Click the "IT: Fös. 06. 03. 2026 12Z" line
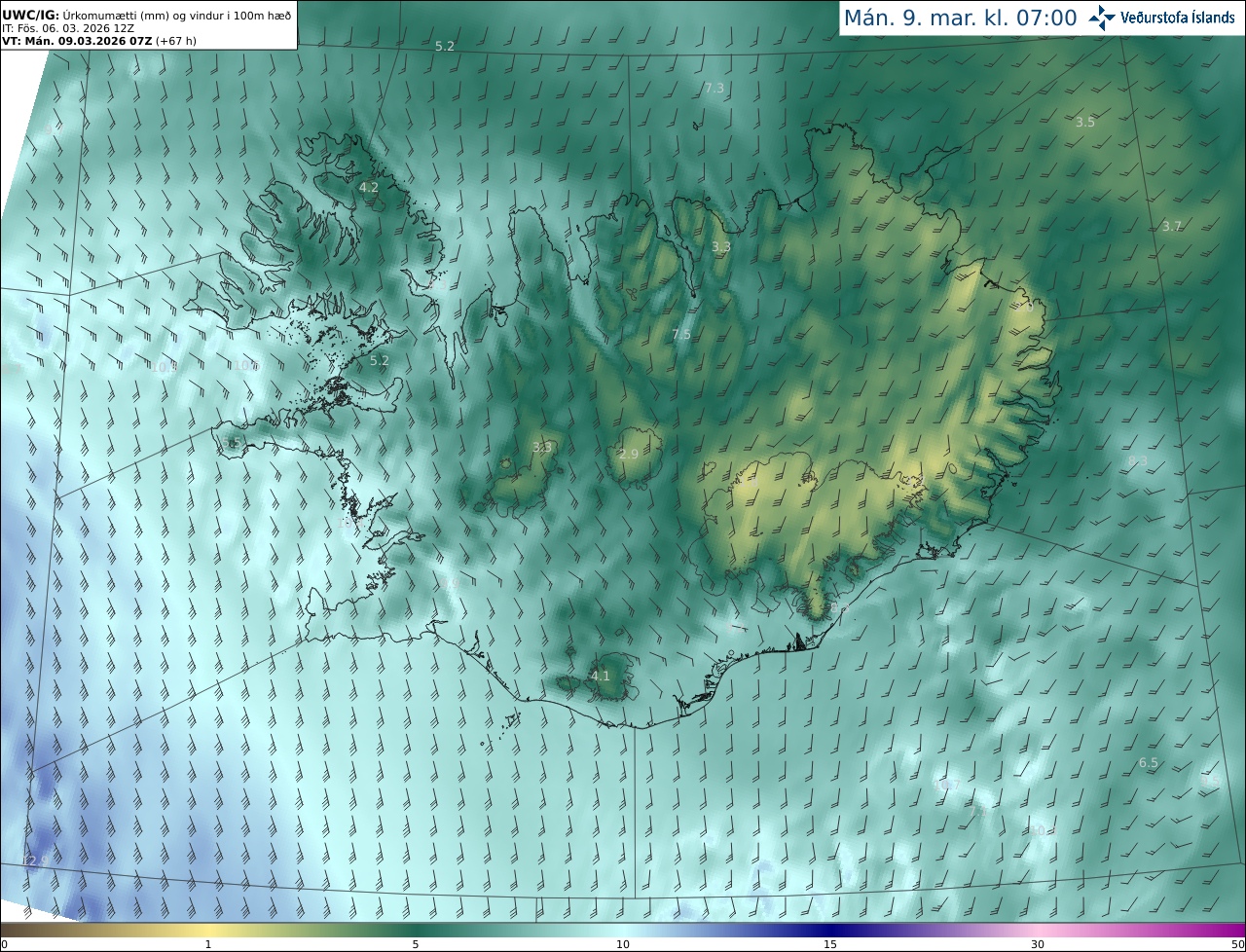 point(68,27)
